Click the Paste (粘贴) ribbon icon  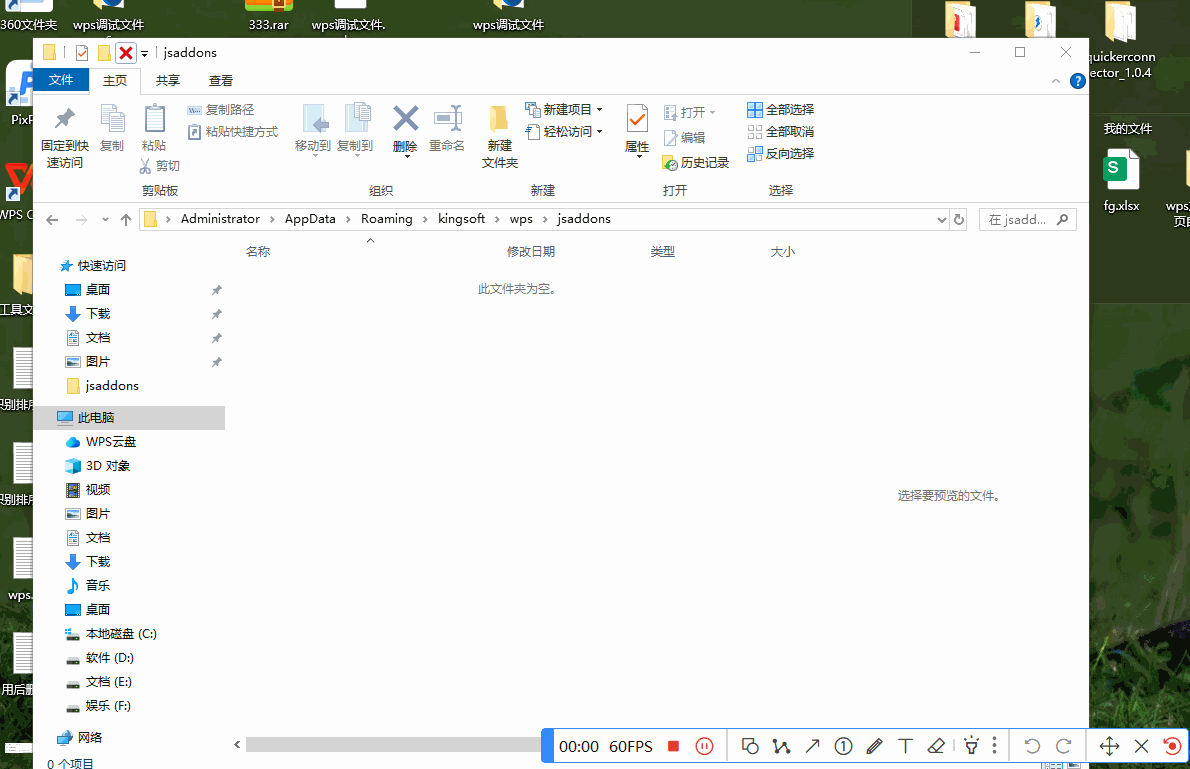[x=154, y=118]
